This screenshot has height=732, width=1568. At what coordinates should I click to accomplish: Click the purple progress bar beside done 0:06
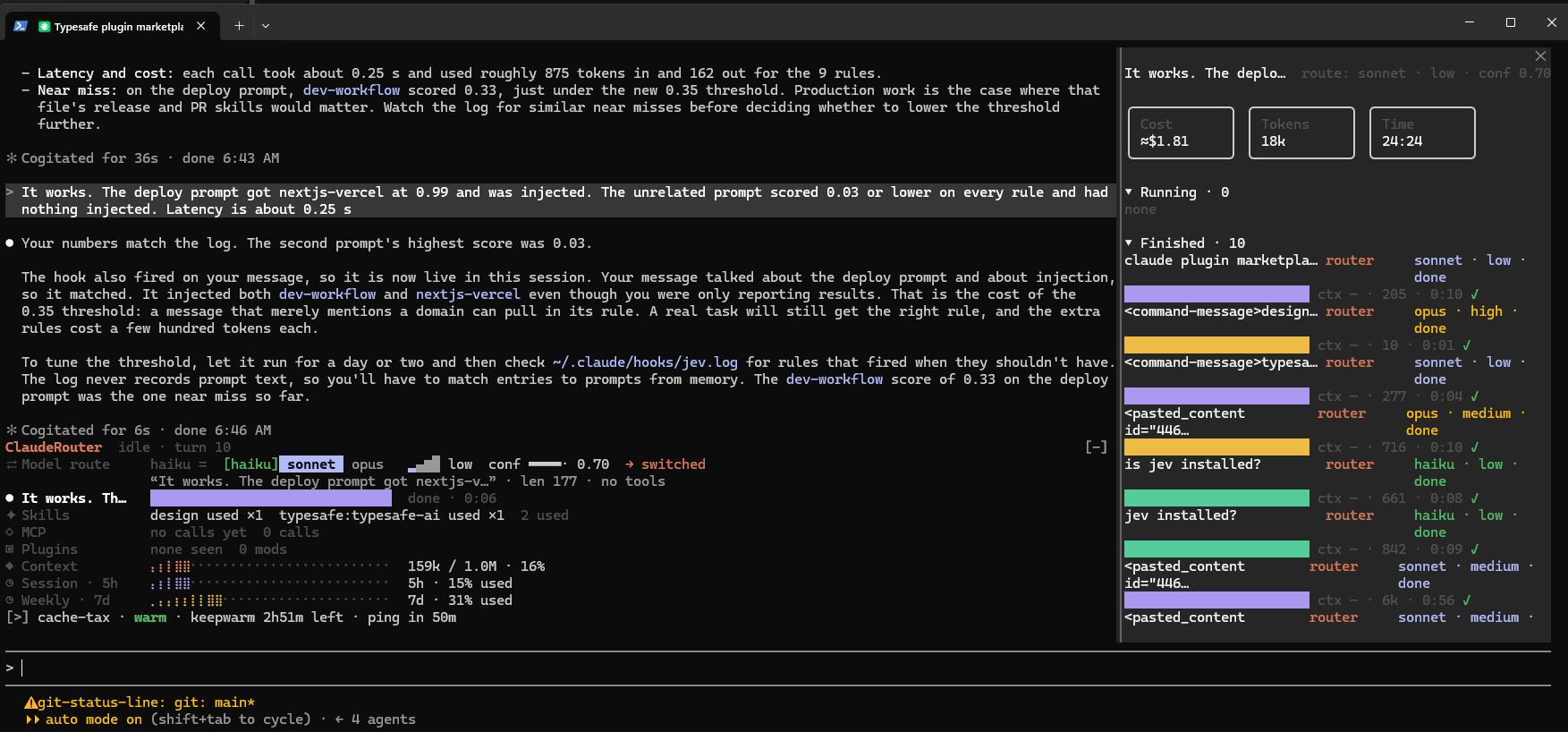click(x=270, y=498)
